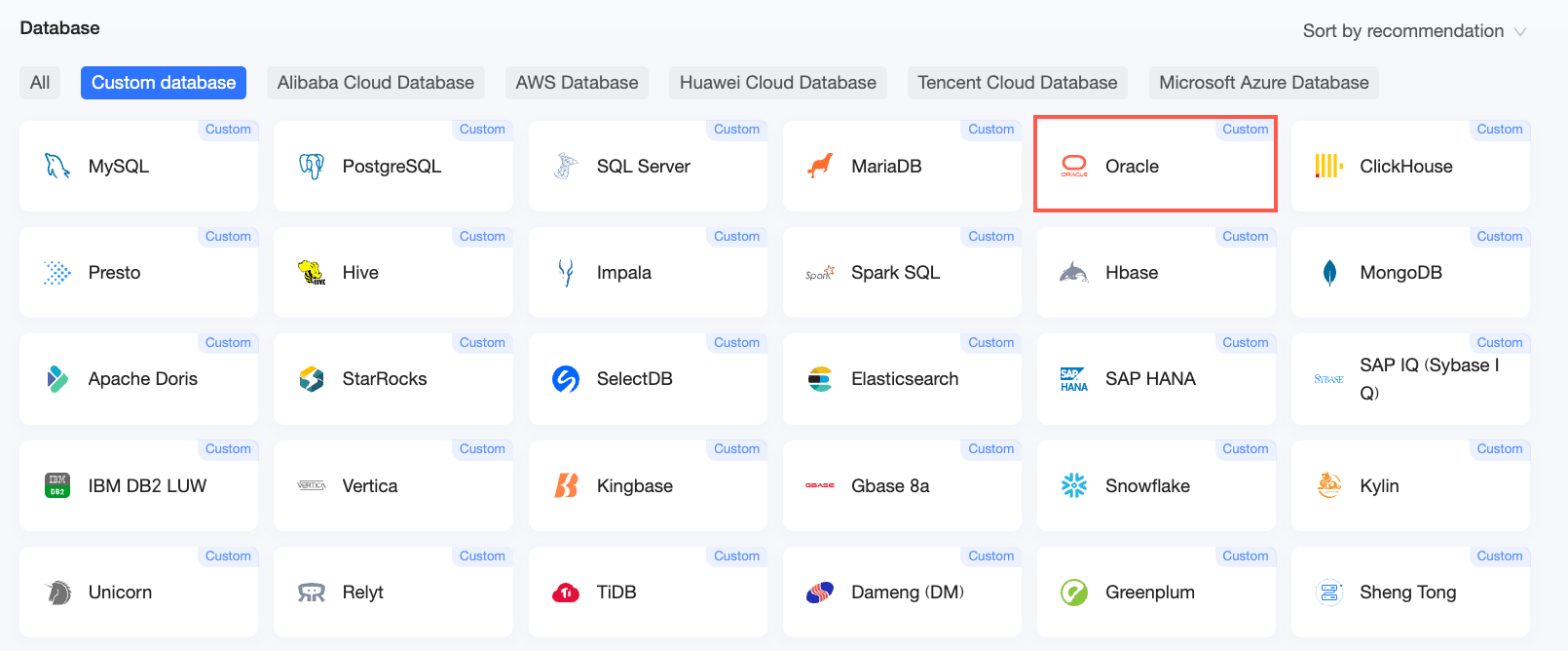Image resolution: width=1568 pixels, height=651 pixels.
Task: Click the Sheng Tong logo icon
Action: click(x=1329, y=593)
